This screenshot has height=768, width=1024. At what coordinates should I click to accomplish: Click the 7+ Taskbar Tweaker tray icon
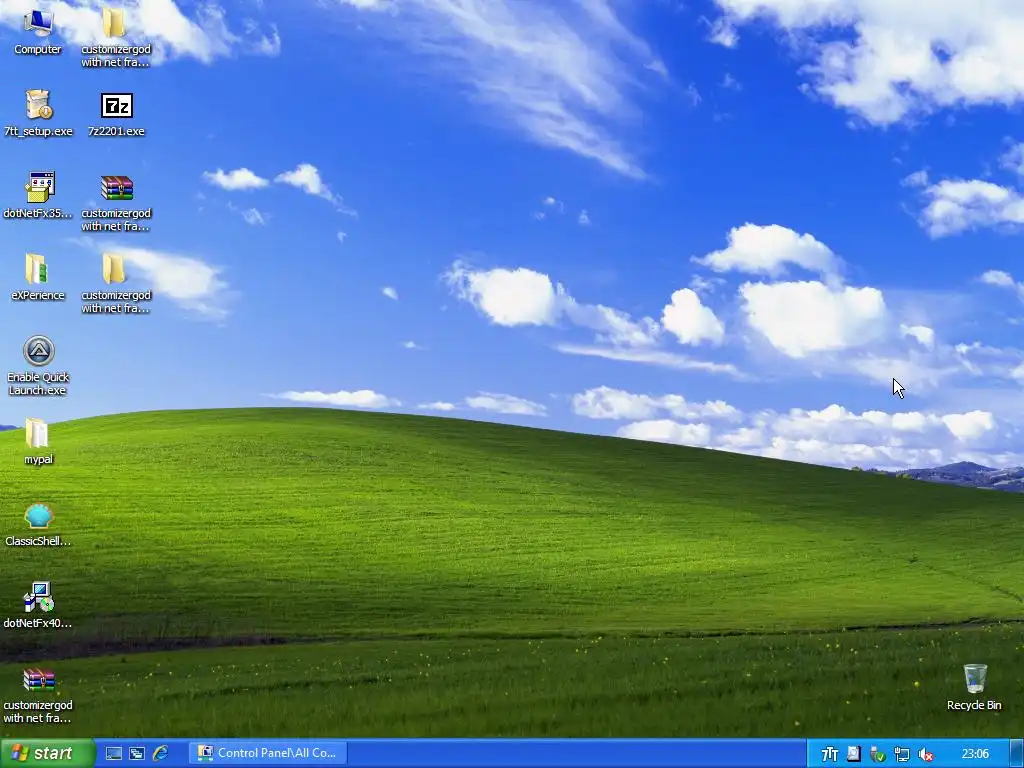click(x=829, y=754)
